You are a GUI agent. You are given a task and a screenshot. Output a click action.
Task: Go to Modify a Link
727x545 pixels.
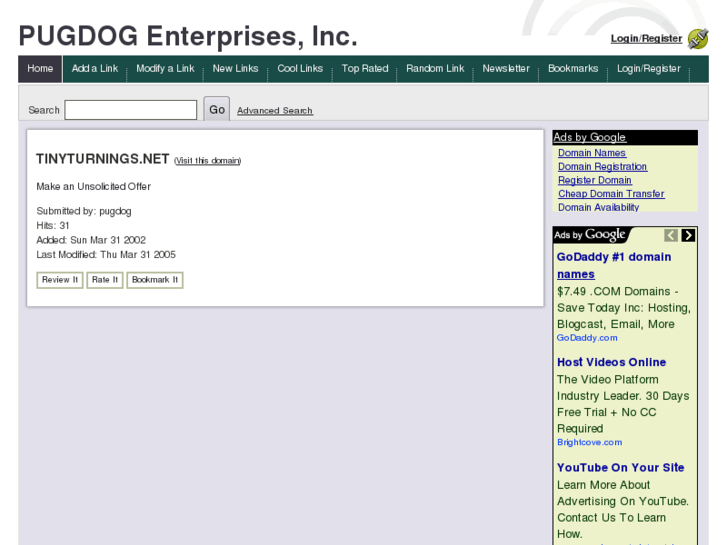[165, 69]
